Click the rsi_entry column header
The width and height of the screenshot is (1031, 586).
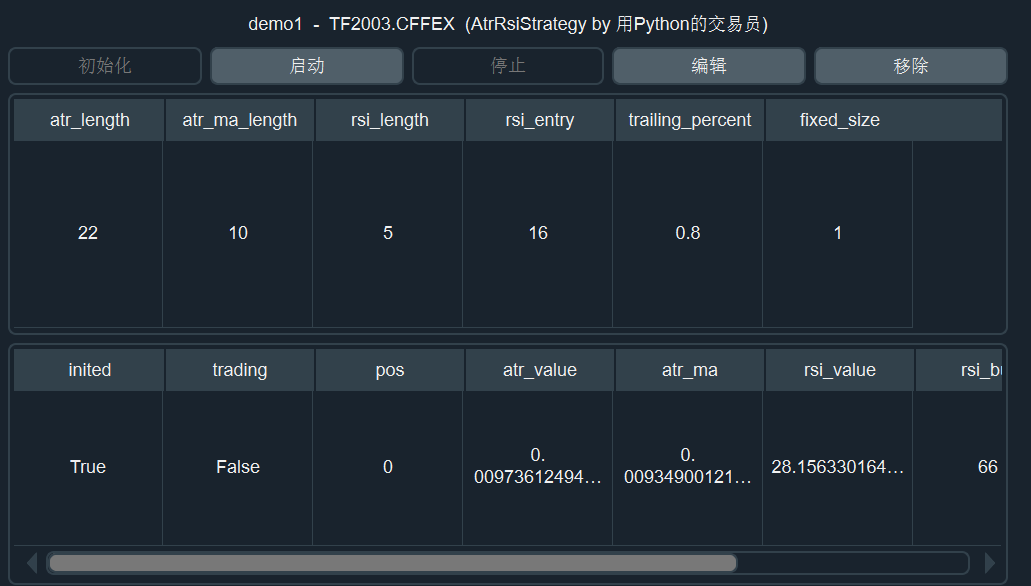pyautogui.click(x=539, y=120)
